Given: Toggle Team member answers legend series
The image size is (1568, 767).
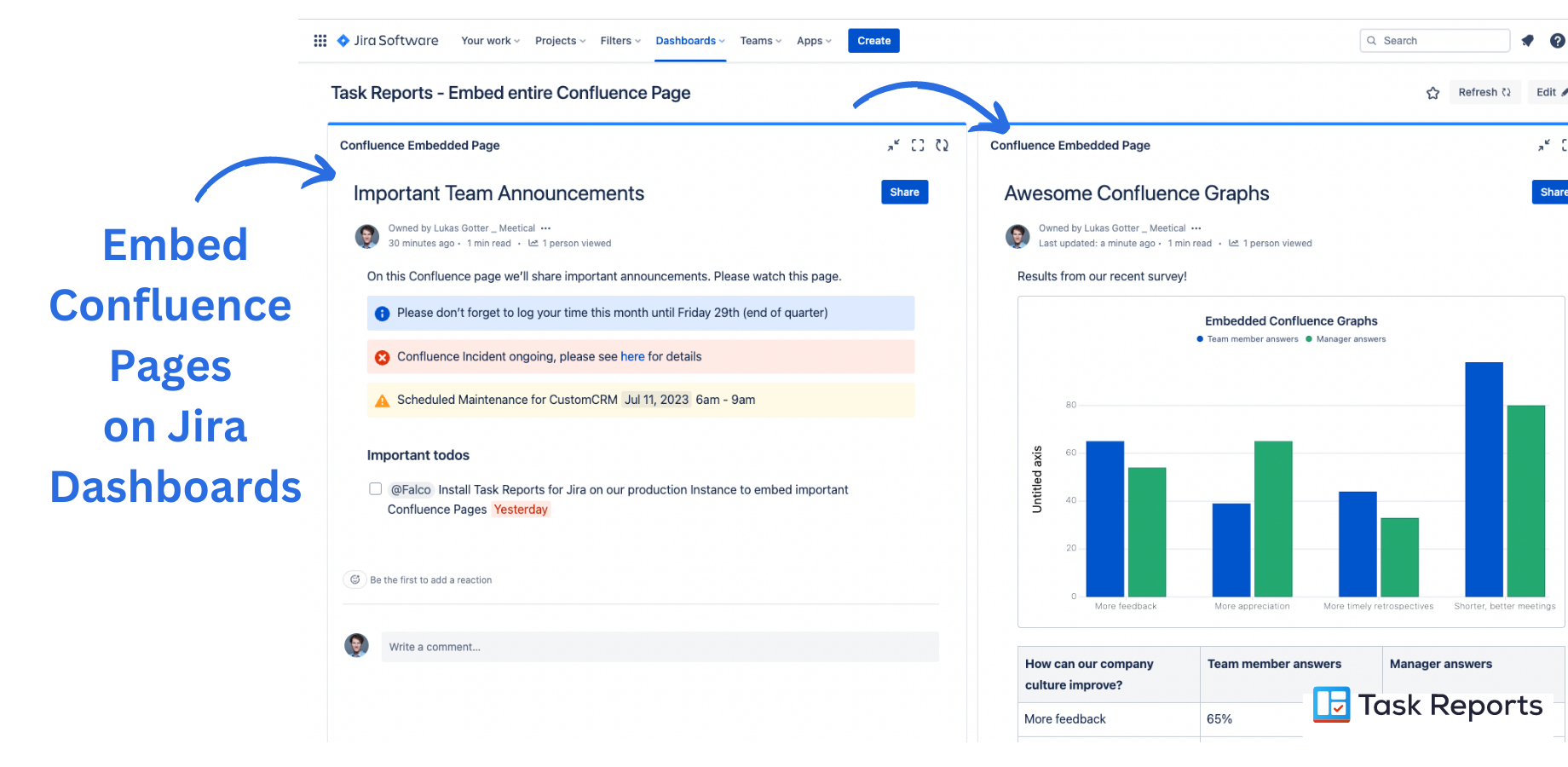Looking at the screenshot, I should click(x=1248, y=339).
